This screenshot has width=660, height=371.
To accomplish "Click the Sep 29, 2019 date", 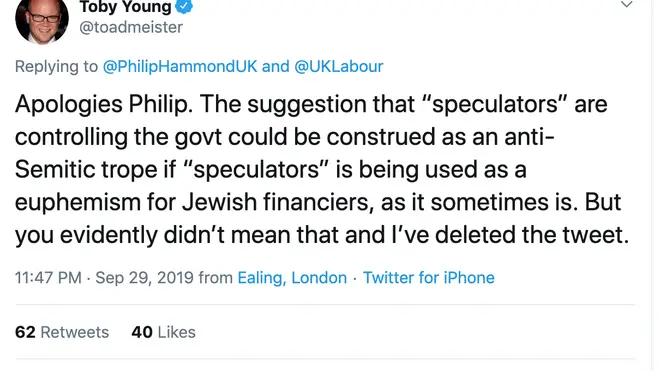I will point(144,278).
